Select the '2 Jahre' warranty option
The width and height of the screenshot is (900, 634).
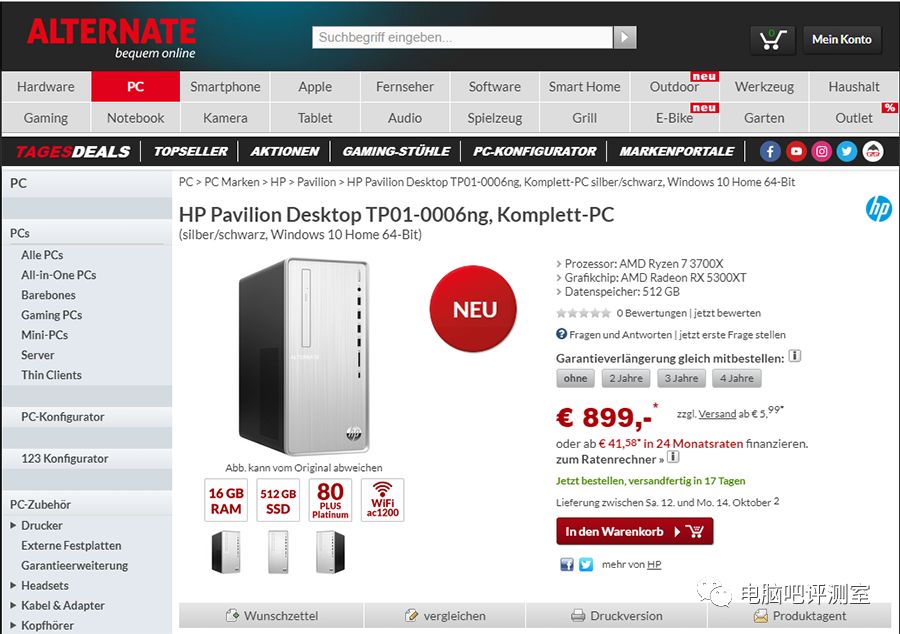click(x=626, y=378)
